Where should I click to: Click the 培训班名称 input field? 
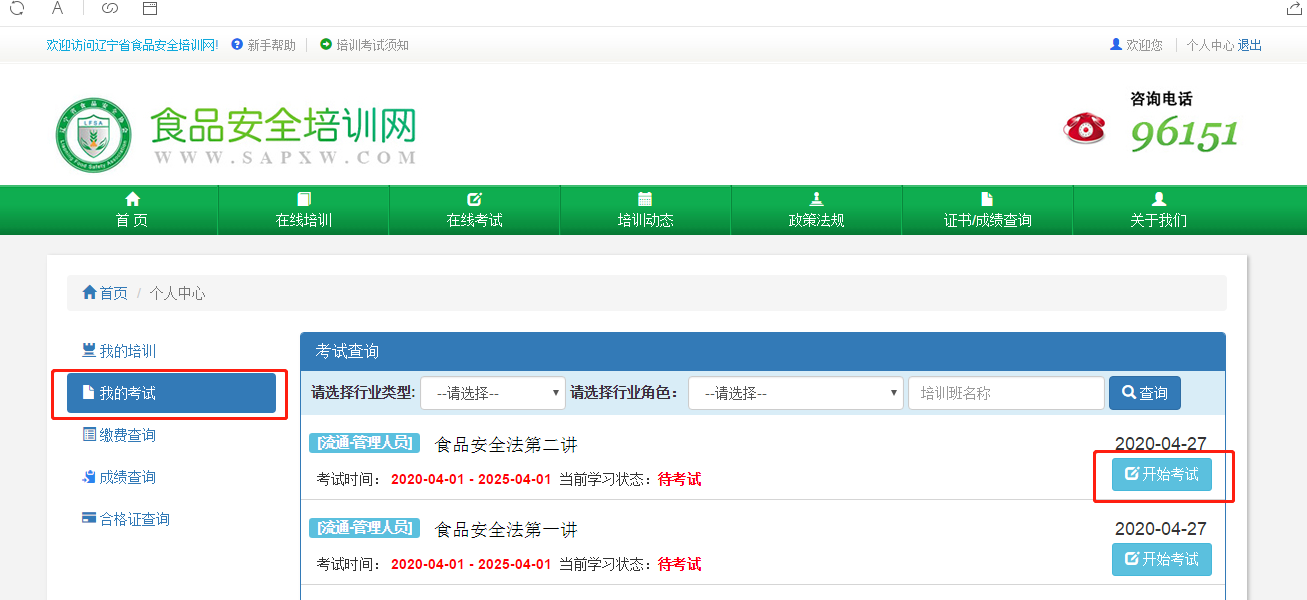[1005, 393]
